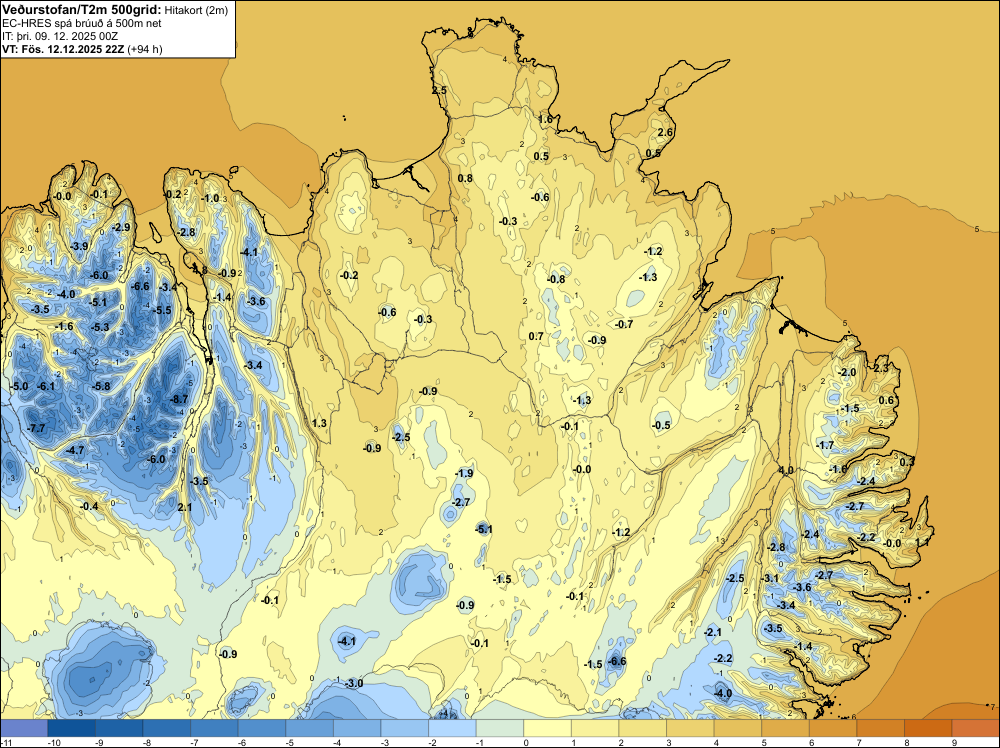Select the '9' label on the color scale
The image size is (1000, 748).
coord(954,742)
